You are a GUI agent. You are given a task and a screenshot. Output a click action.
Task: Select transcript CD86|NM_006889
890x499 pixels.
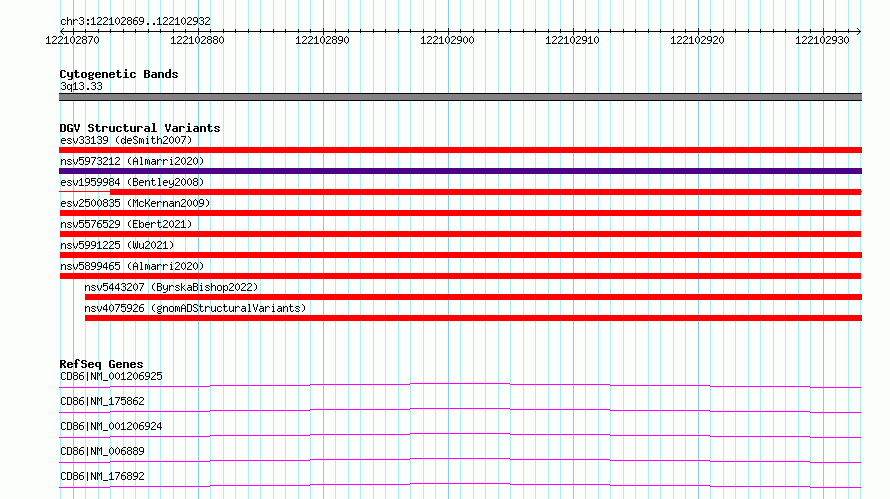(x=102, y=451)
